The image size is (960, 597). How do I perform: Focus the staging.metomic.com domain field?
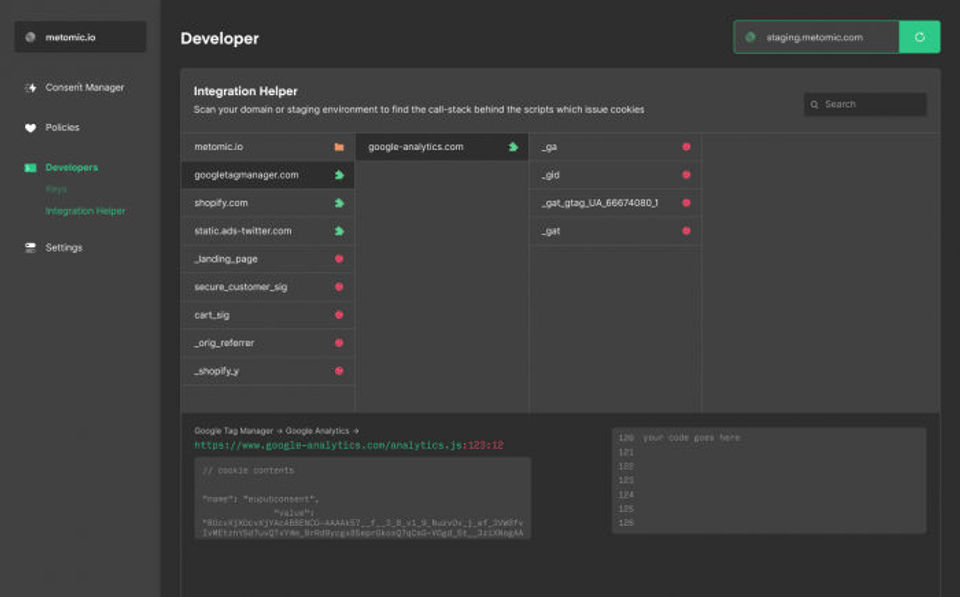coord(816,37)
